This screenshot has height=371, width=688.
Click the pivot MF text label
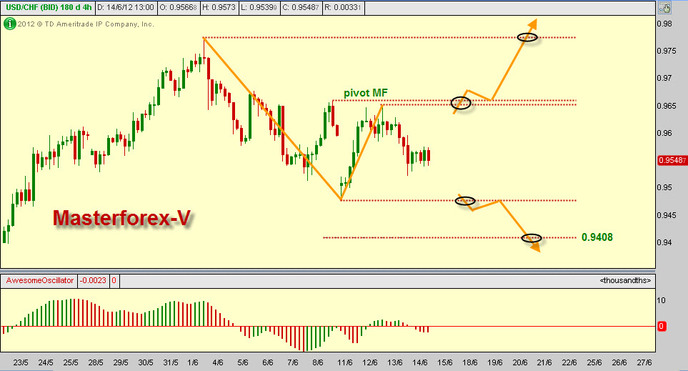click(366, 93)
